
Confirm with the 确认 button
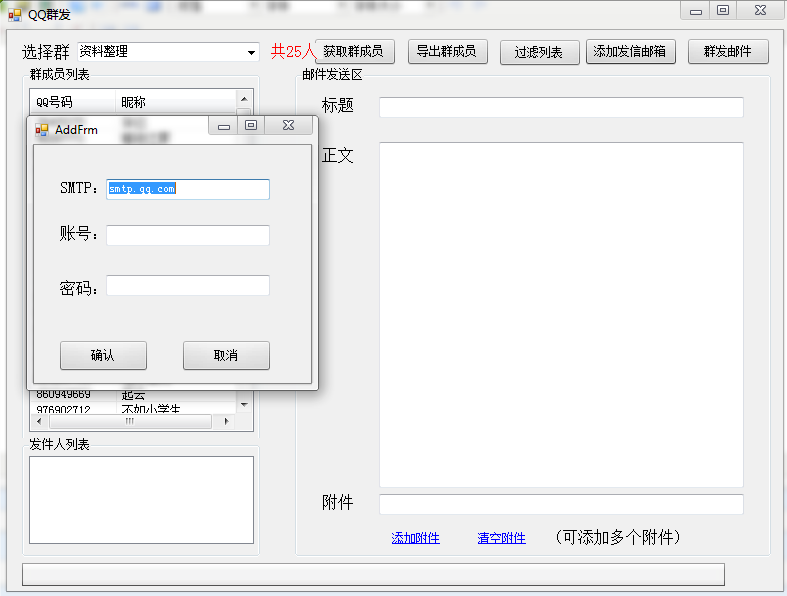coord(103,355)
